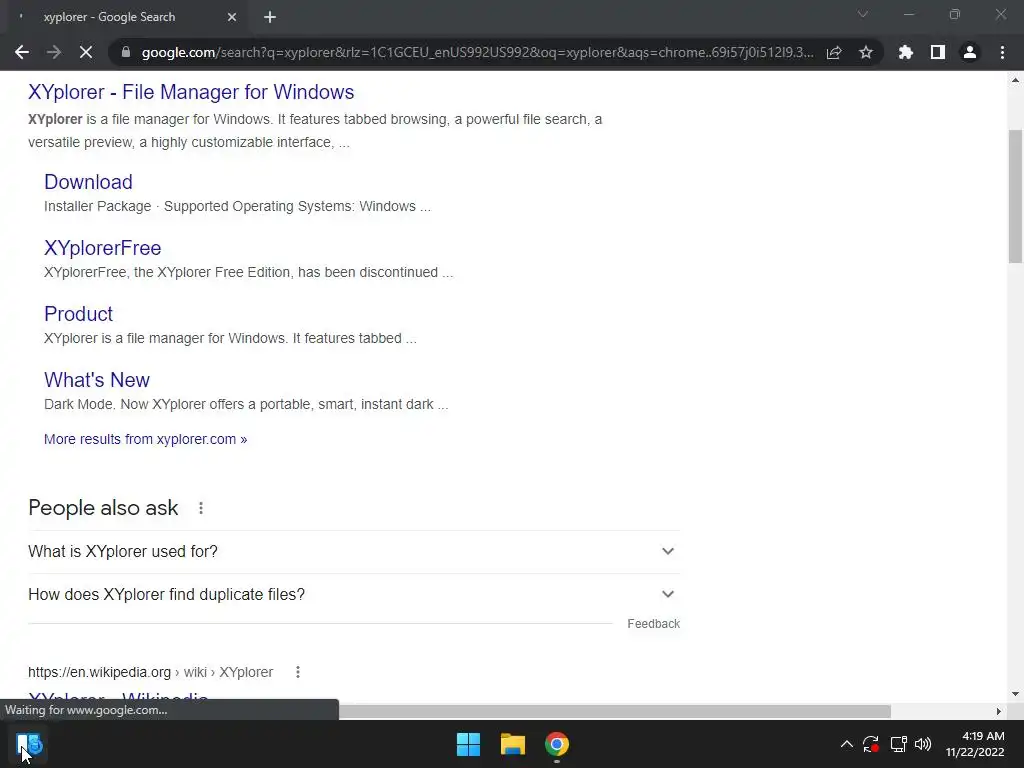Viewport: 1024px width, 768px height.
Task: View site information lock icon
Action: point(126,52)
